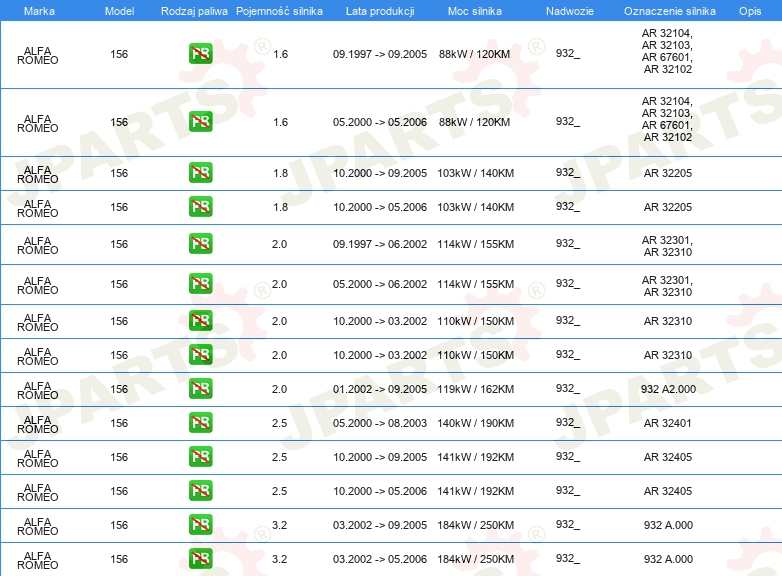Screen dimensions: 782x576
Task: Click the fuel icon in the 1.6 row dated 09.1997 -> 09.2005
Action: pos(200,54)
